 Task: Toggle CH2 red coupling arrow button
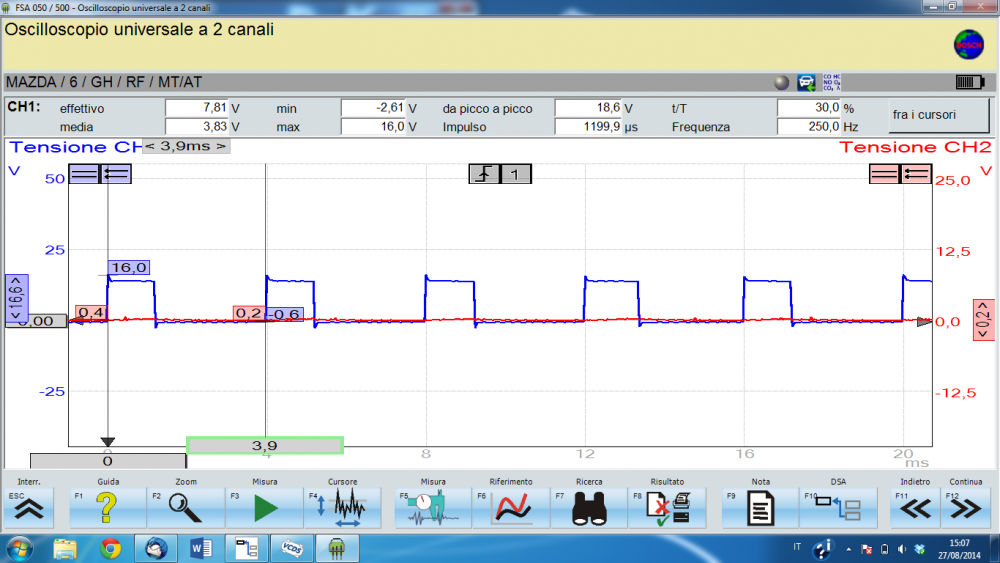coord(916,173)
